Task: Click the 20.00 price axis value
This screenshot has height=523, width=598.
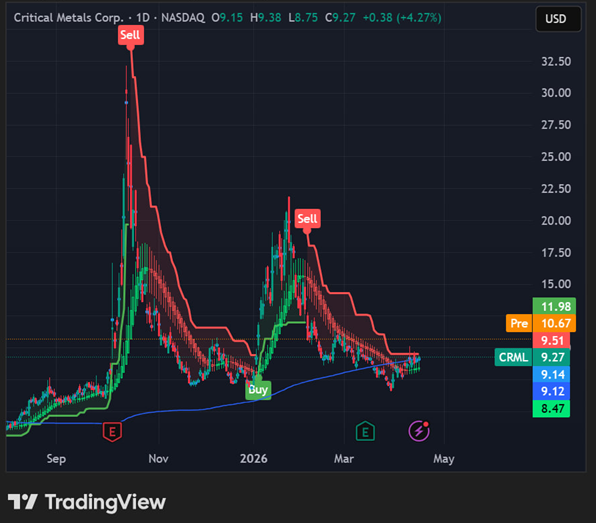Action: pos(556,220)
